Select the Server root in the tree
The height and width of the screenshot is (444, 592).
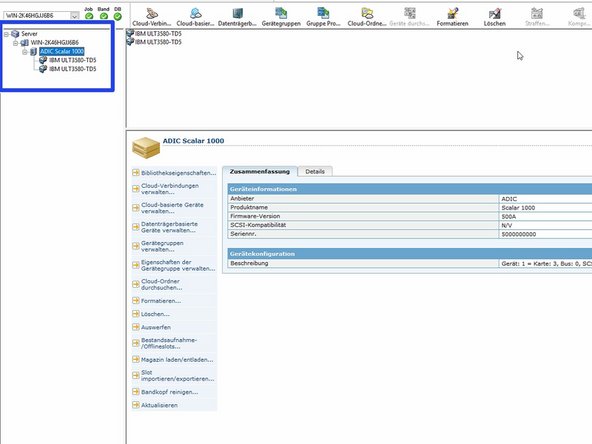(29, 34)
